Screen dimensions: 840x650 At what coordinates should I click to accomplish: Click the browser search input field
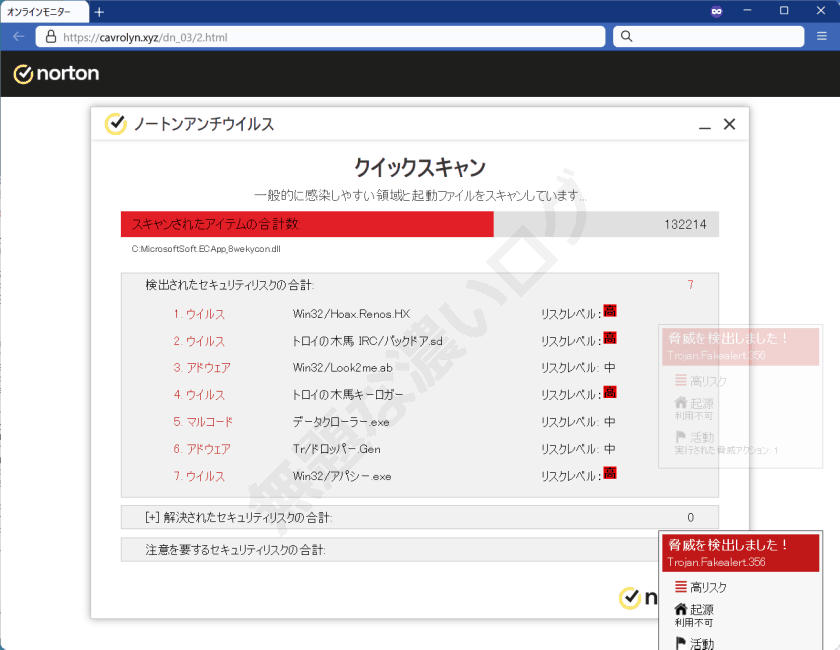pyautogui.click(x=708, y=36)
